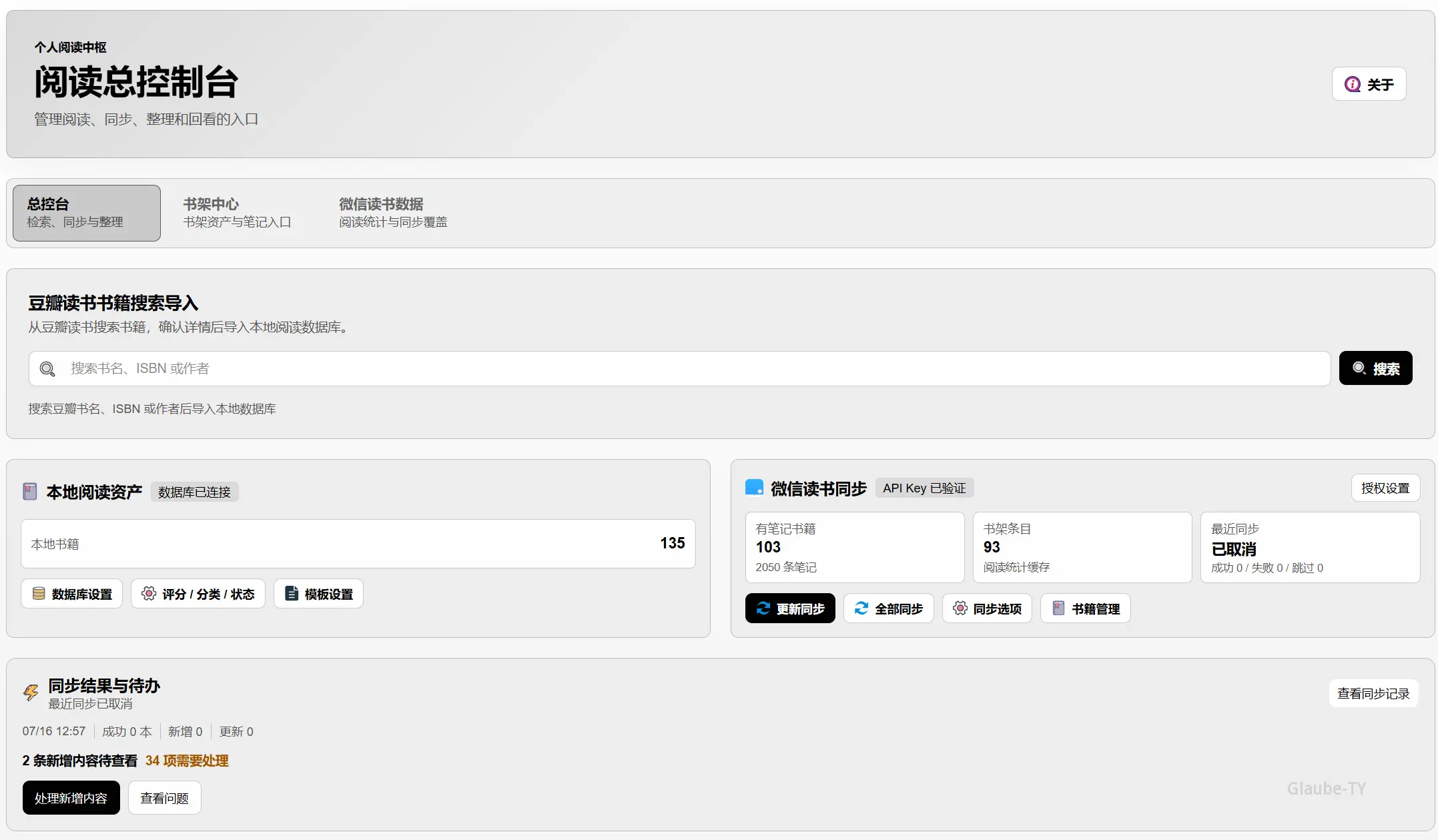This screenshot has height=840, width=1438.
Task: Click 查看同步记录
Action: coord(1373,694)
